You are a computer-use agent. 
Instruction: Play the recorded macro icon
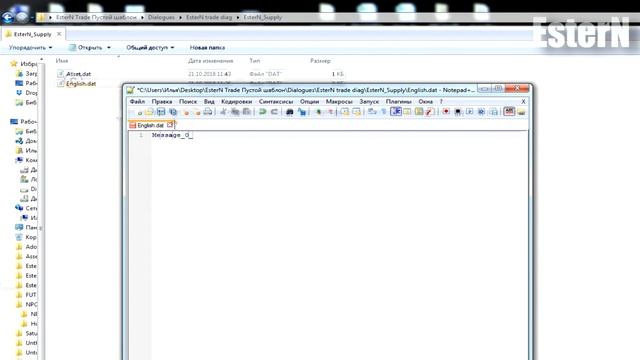pos(469,111)
